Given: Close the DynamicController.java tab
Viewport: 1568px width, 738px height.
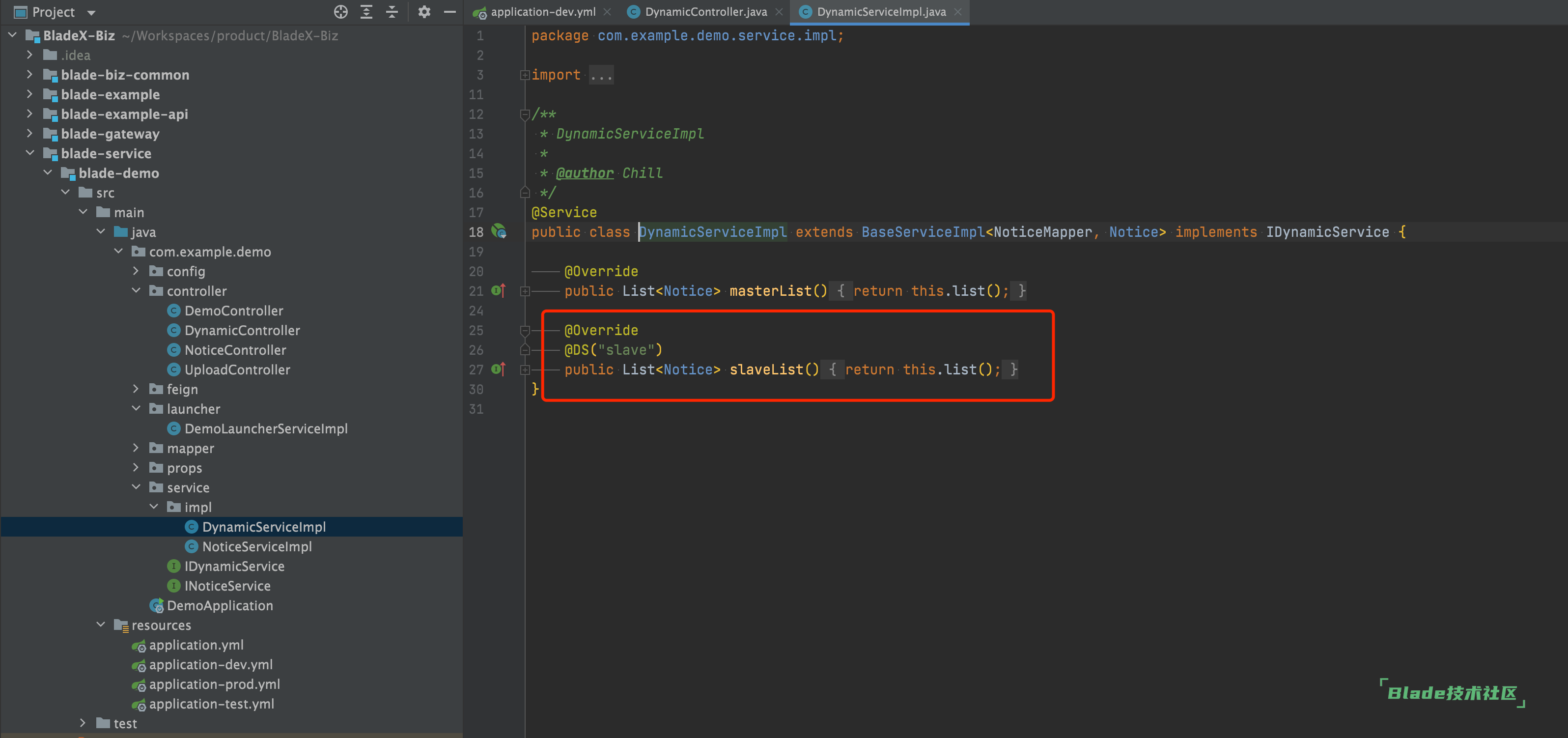Looking at the screenshot, I should [779, 12].
